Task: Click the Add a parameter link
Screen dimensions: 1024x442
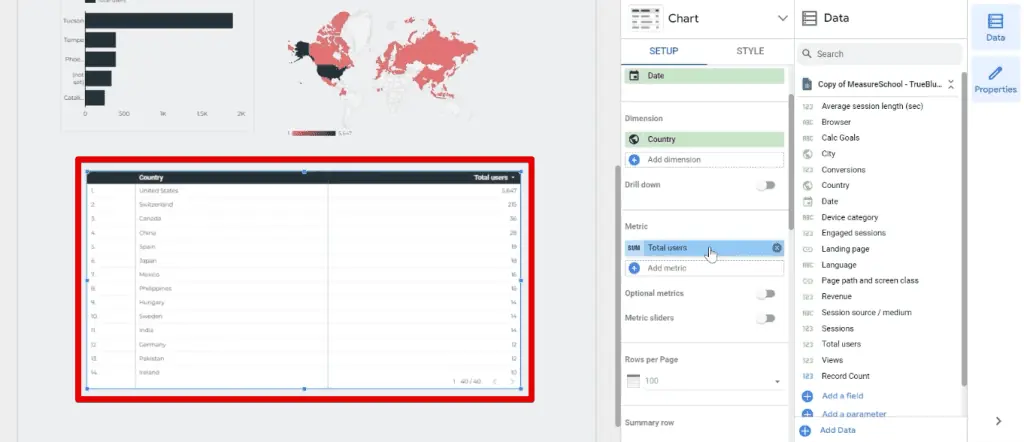Action: 854,414
